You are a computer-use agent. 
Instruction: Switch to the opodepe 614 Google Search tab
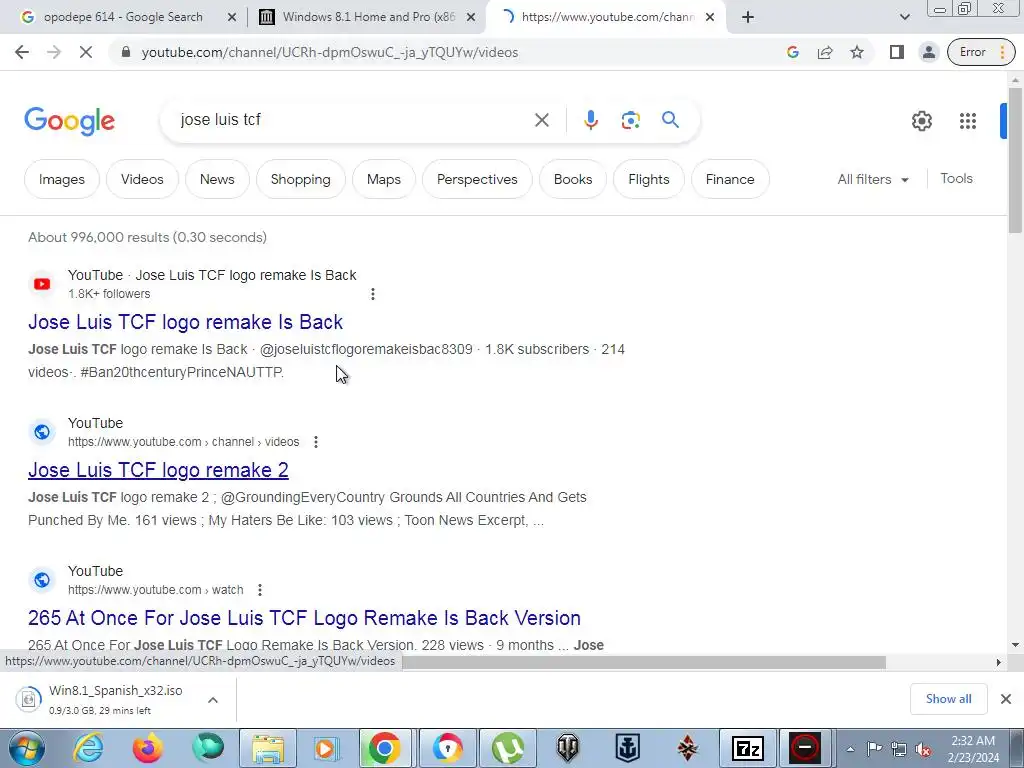pos(123,17)
